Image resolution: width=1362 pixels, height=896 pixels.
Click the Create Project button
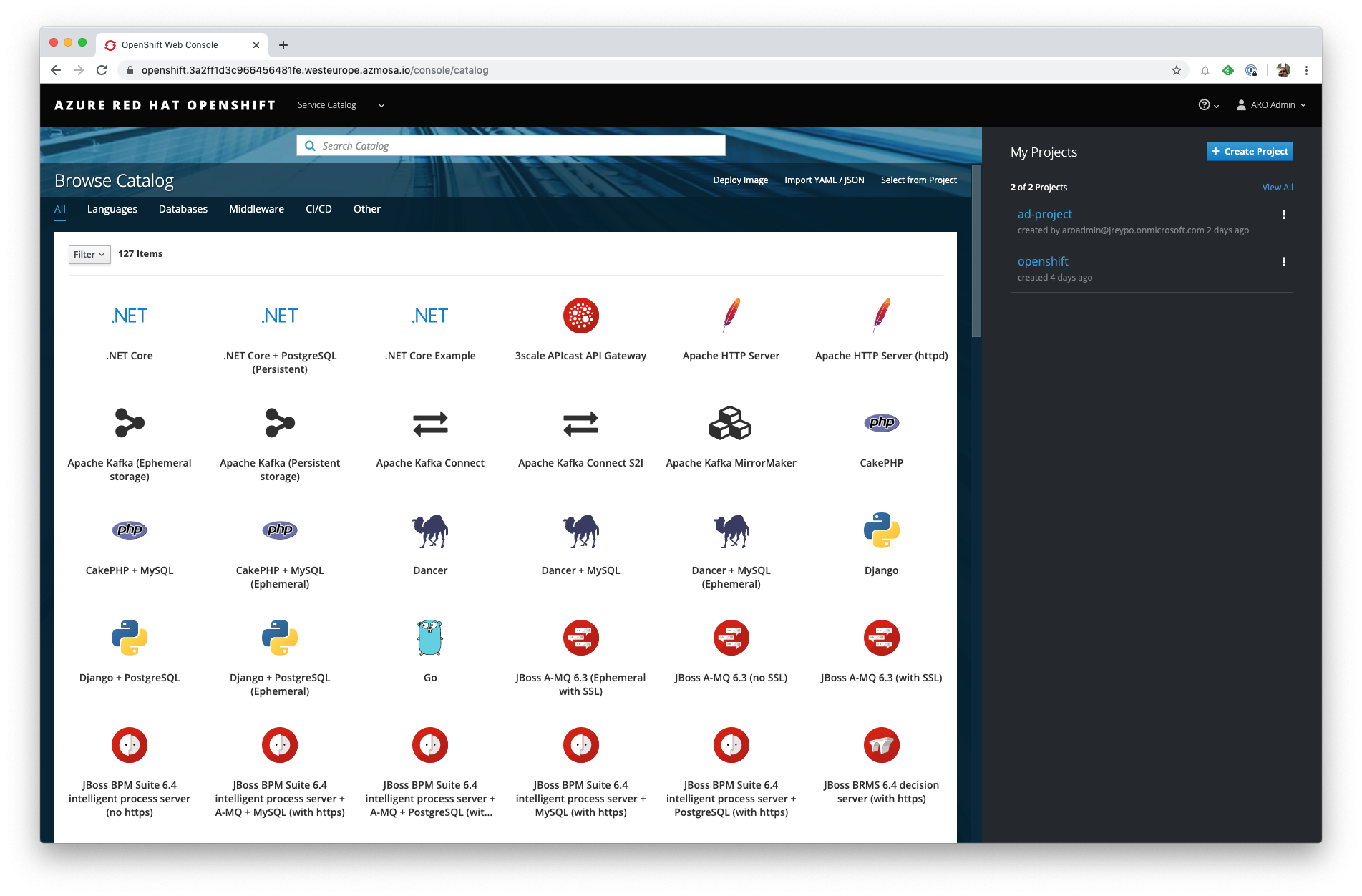tap(1249, 152)
